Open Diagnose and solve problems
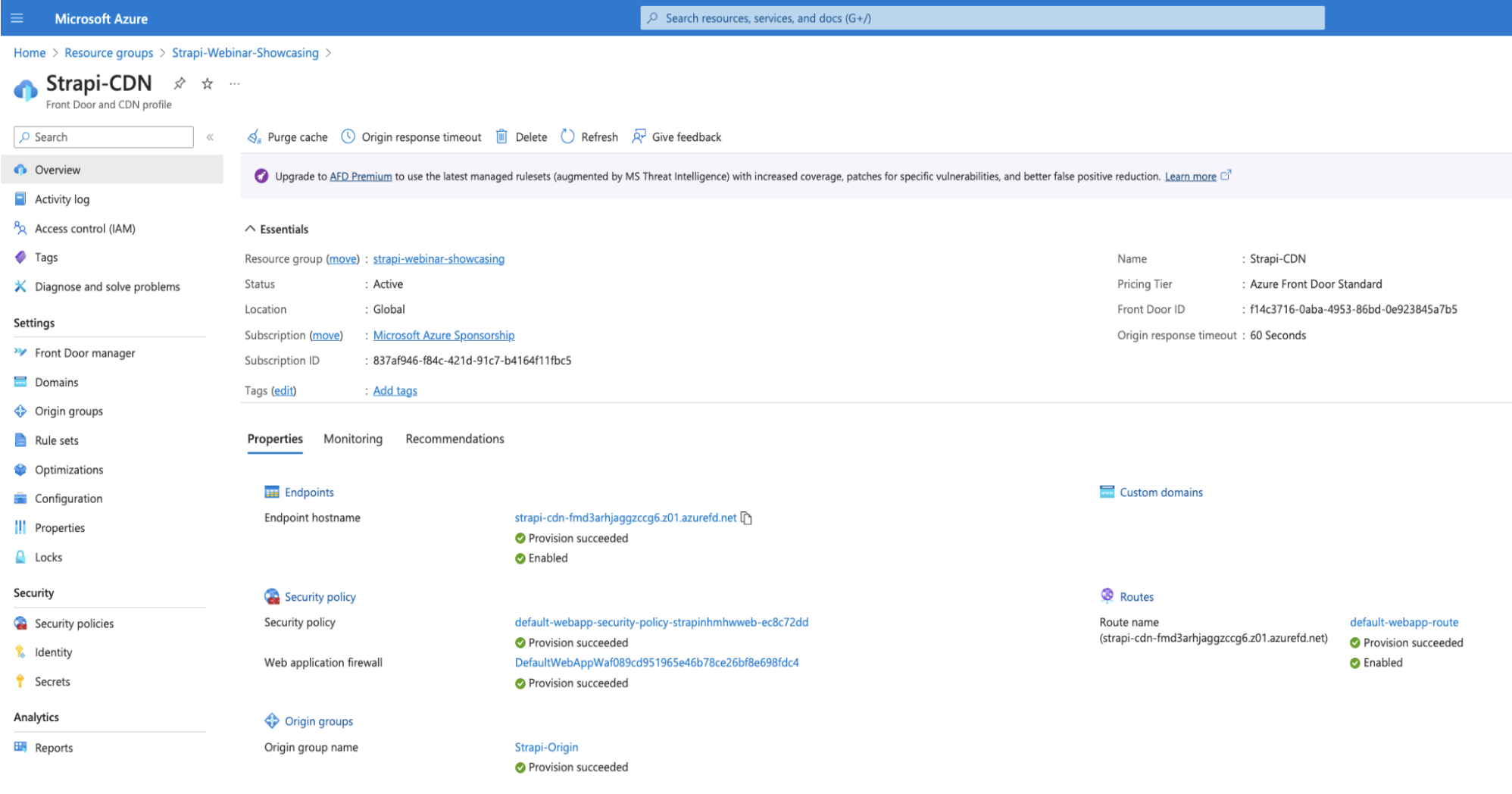1512x794 pixels. [x=108, y=287]
